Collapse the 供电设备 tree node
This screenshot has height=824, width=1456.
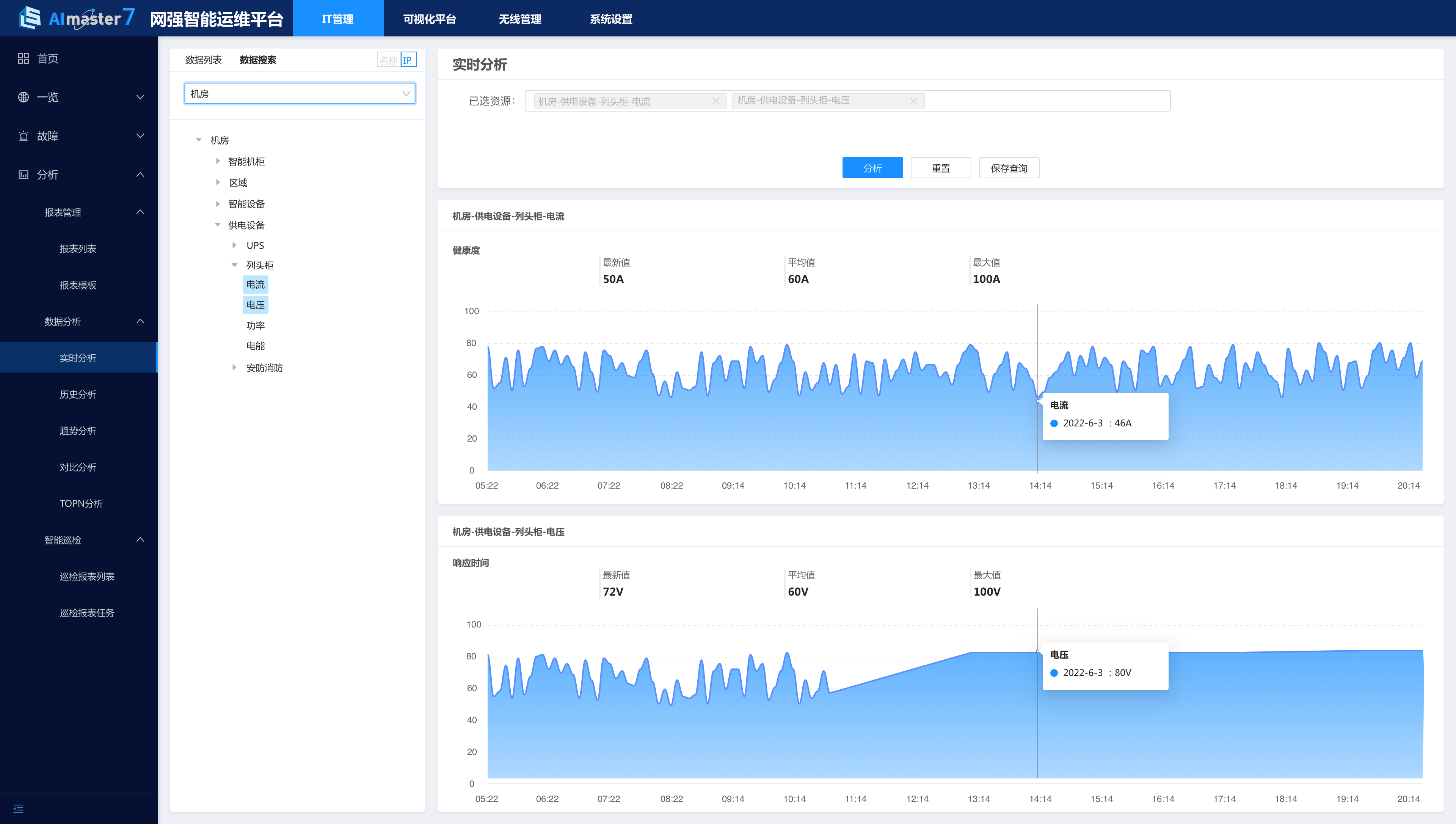point(218,225)
